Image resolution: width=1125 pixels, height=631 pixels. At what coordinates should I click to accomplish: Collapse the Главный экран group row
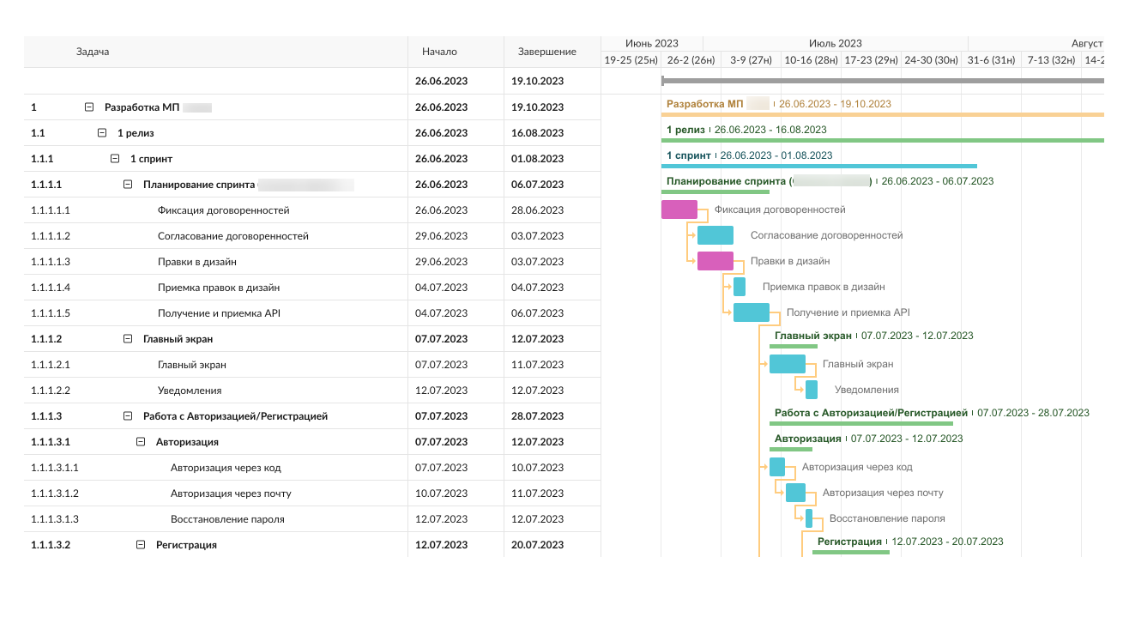(128, 339)
